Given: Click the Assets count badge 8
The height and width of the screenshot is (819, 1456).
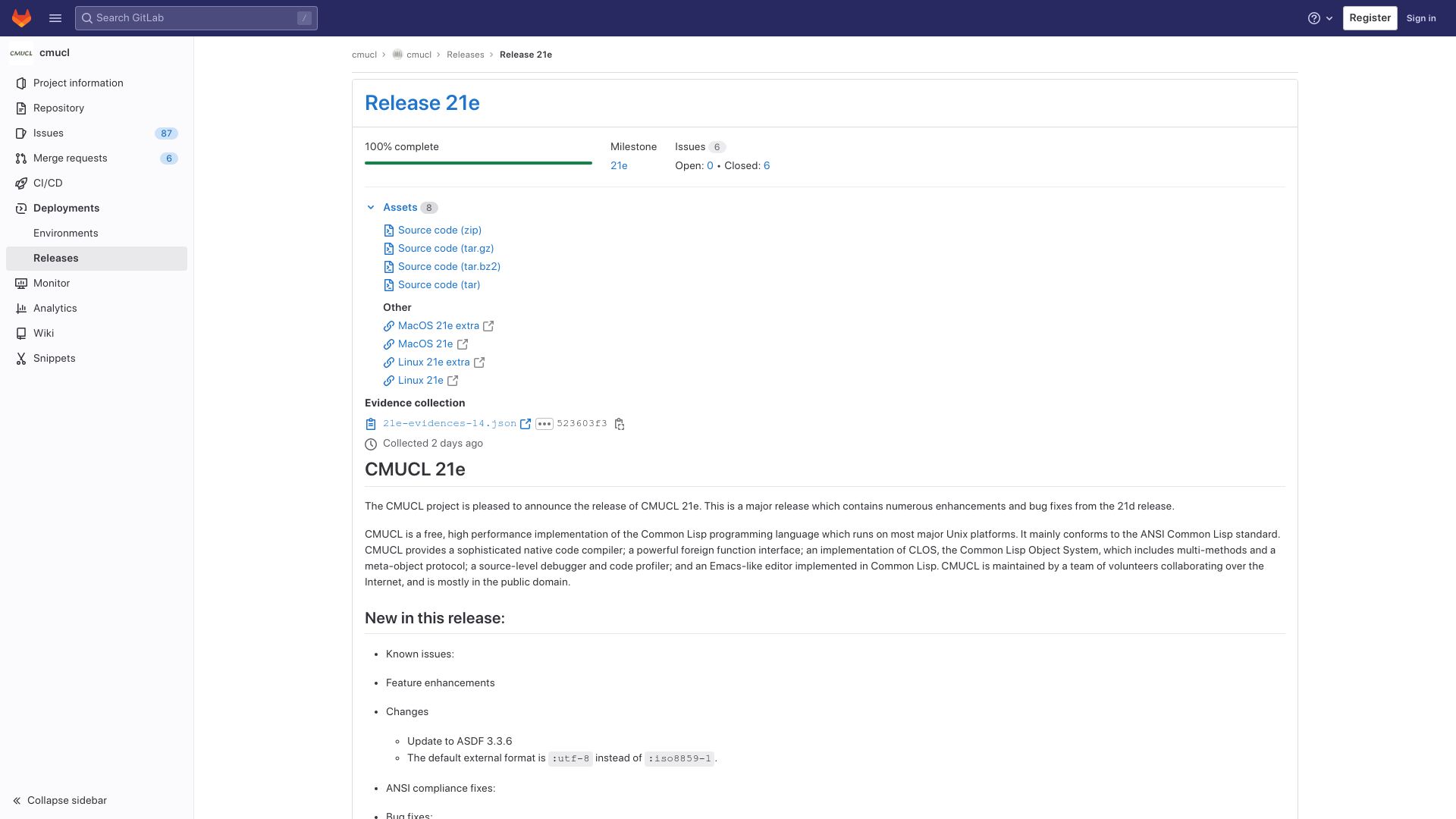Looking at the screenshot, I should (x=429, y=208).
